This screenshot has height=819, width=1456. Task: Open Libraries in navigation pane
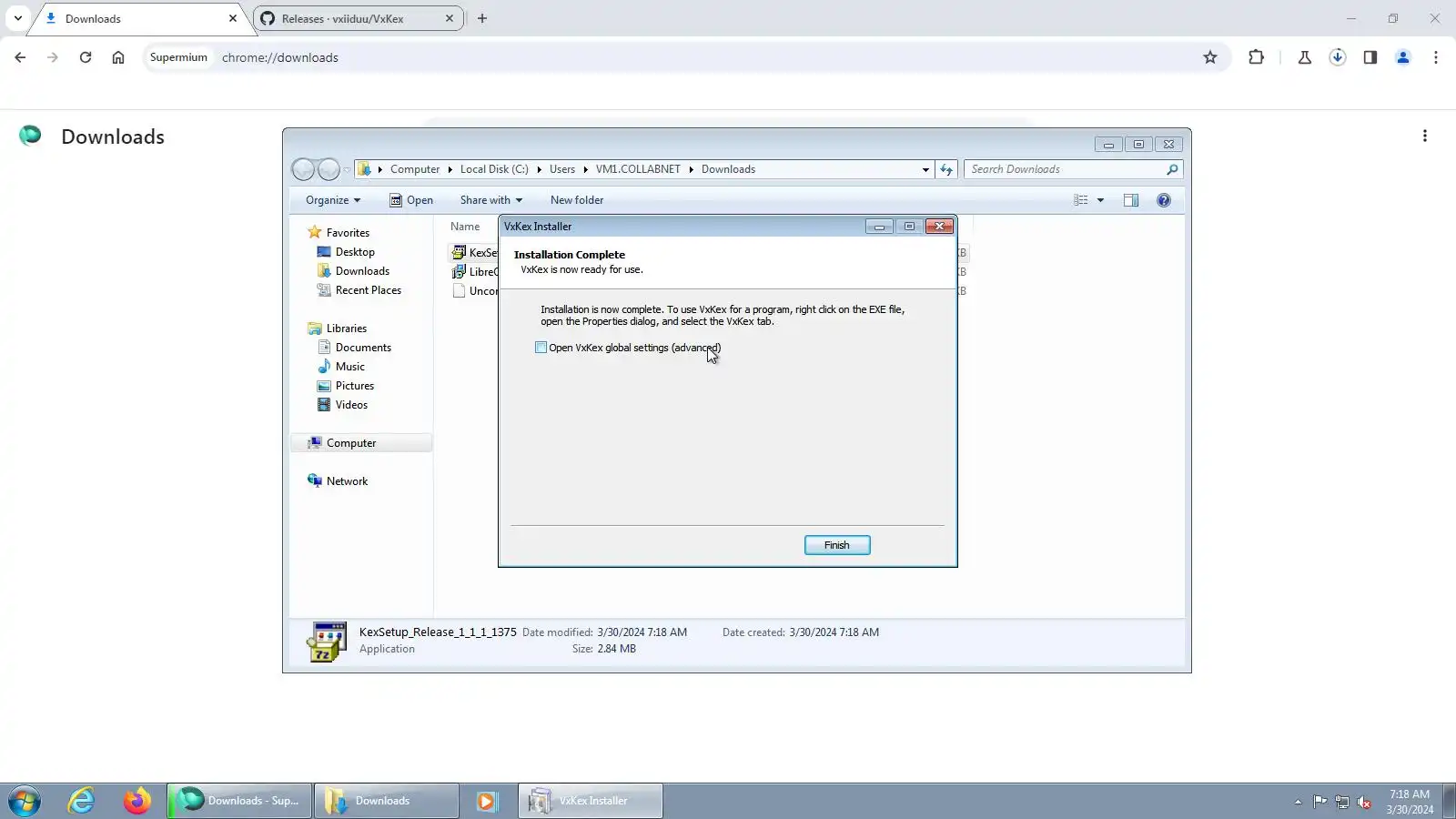point(347,329)
